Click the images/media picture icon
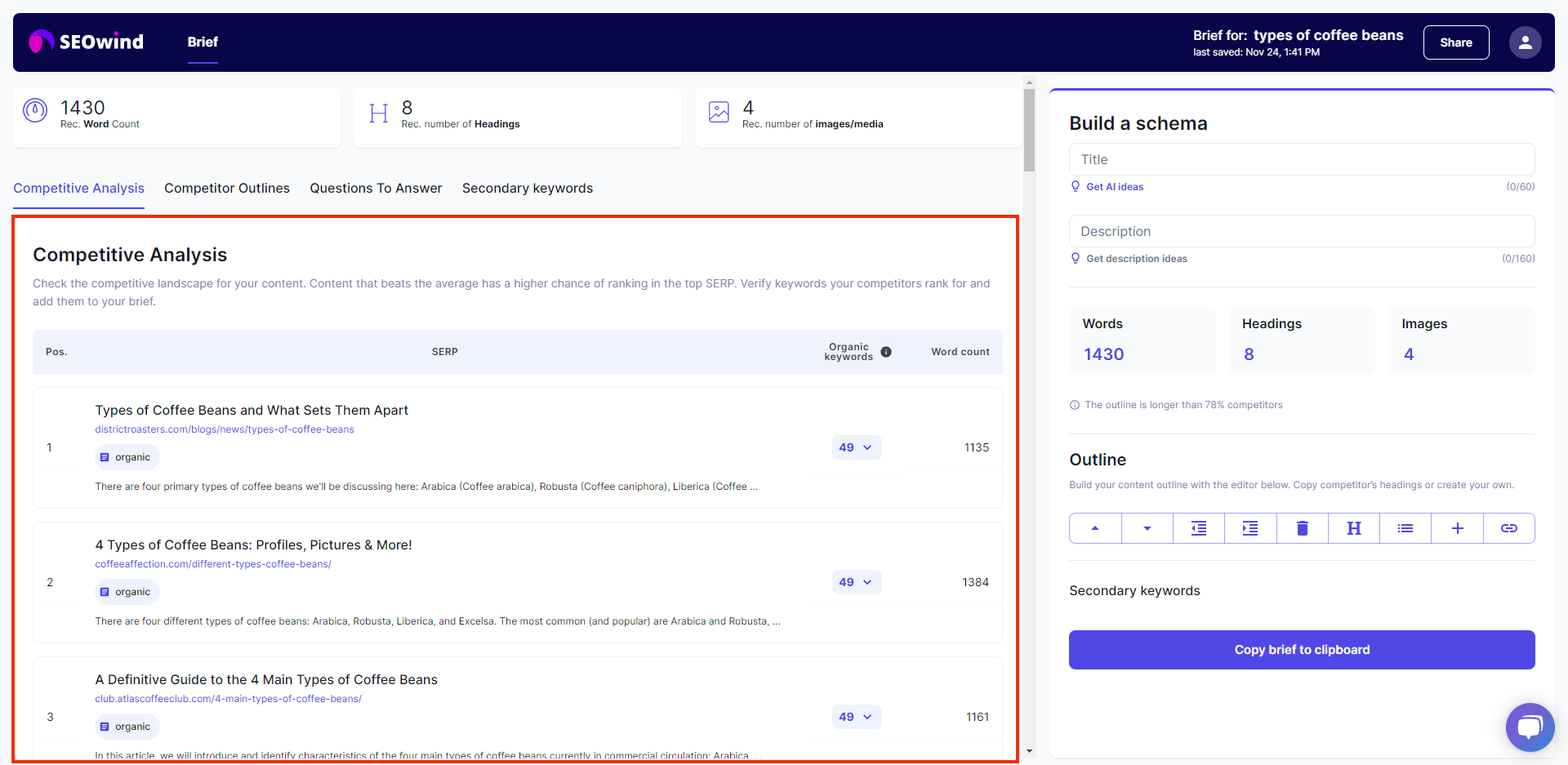 click(x=719, y=112)
